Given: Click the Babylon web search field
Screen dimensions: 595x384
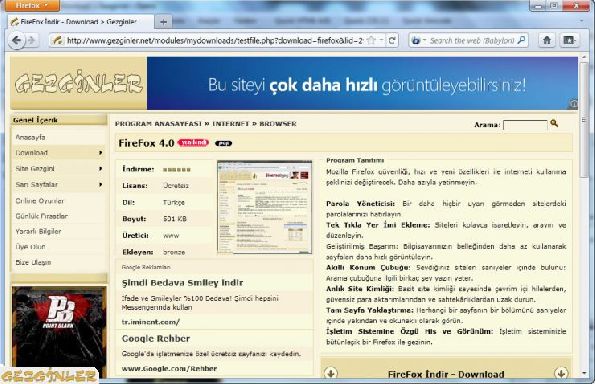Looking at the screenshot, I should [472, 40].
